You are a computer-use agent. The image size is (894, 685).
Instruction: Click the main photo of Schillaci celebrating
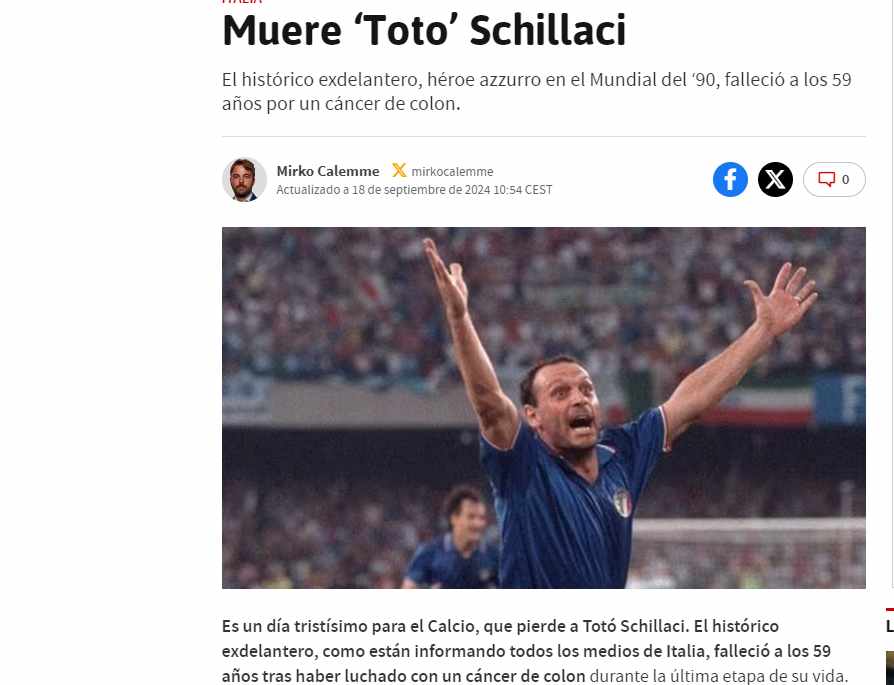543,408
